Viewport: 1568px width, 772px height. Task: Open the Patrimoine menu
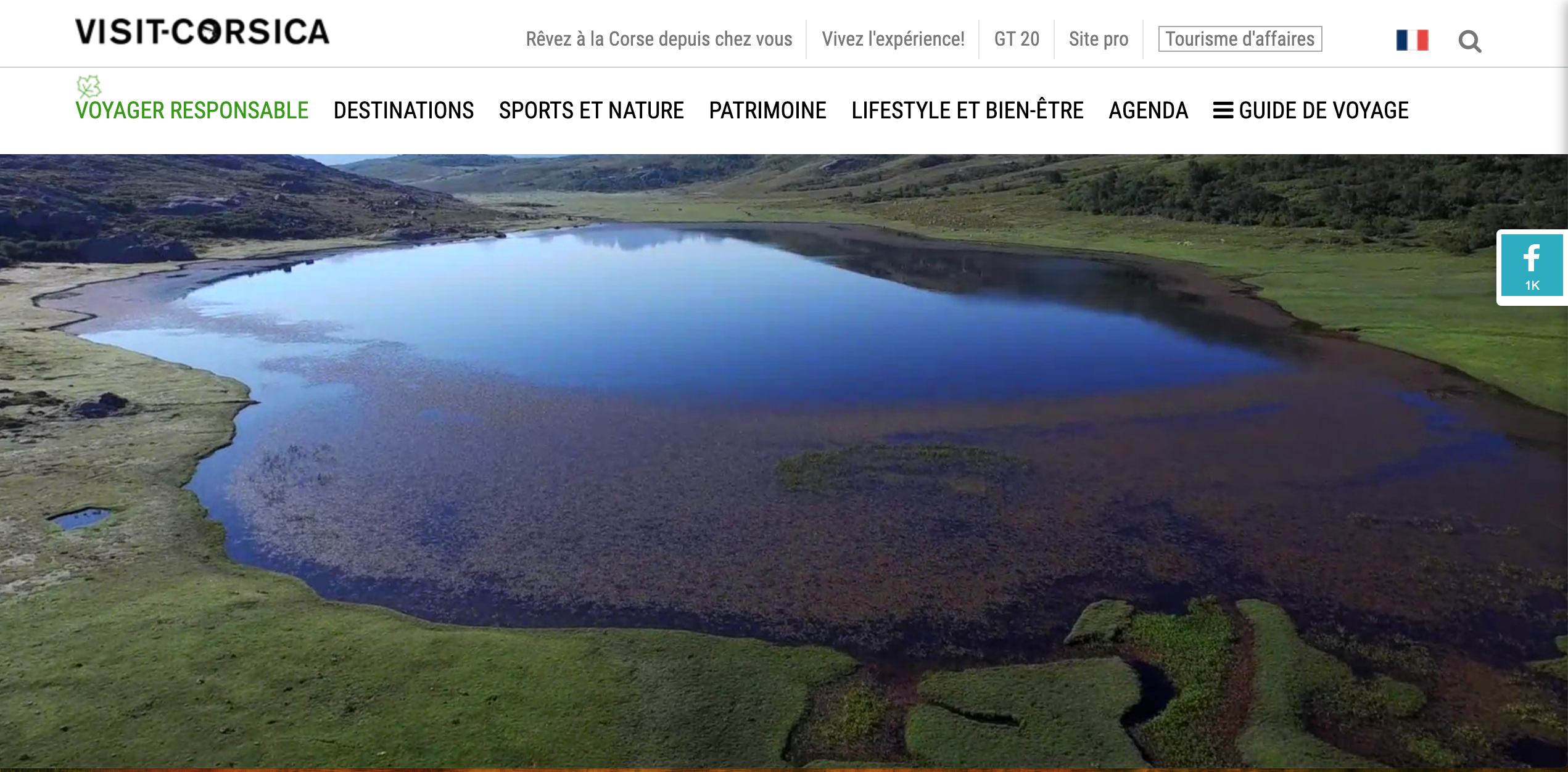click(767, 110)
